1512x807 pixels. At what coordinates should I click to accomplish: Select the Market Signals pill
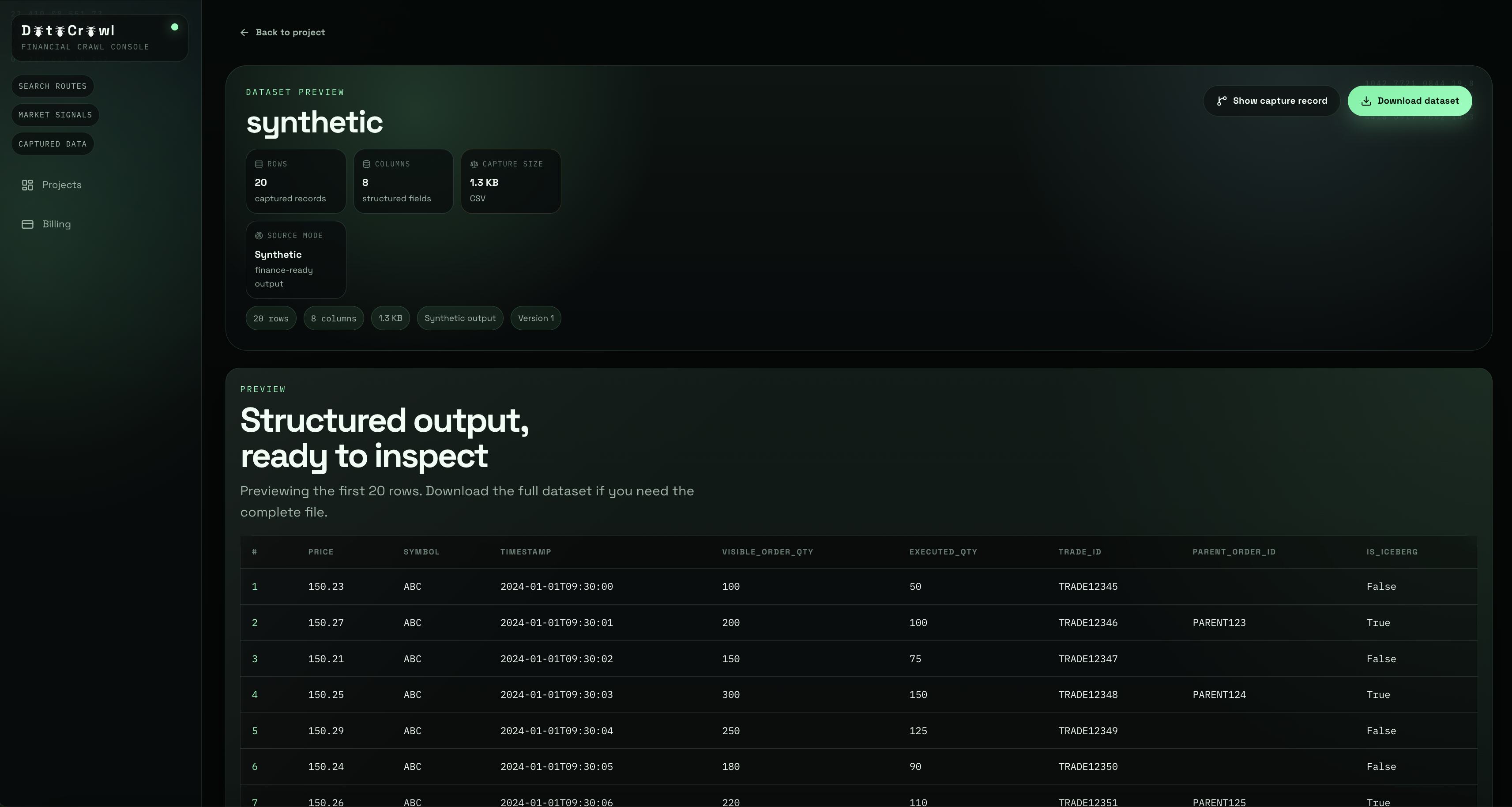tap(55, 115)
